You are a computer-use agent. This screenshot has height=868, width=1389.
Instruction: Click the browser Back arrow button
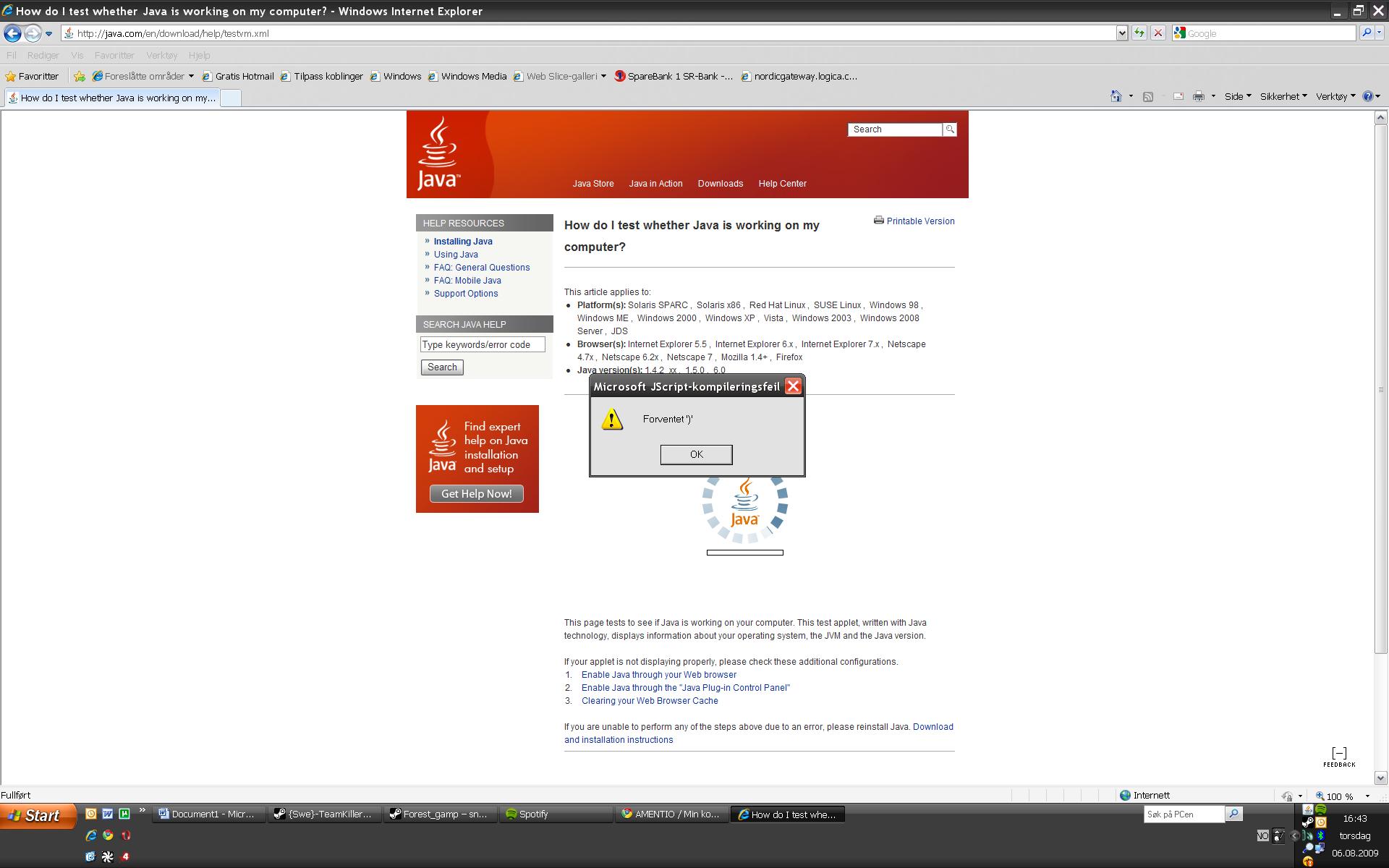(12, 33)
